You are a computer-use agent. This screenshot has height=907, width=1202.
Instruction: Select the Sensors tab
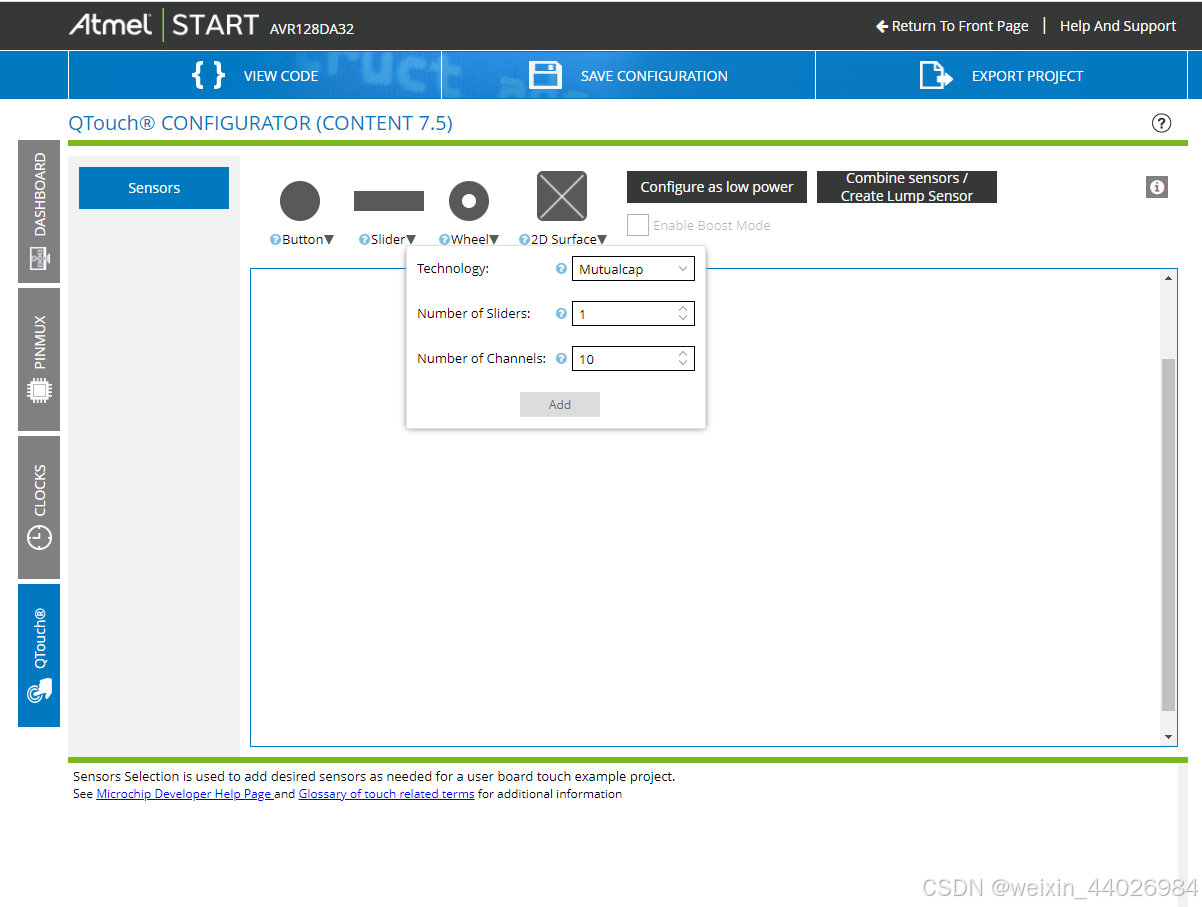[x=154, y=188]
